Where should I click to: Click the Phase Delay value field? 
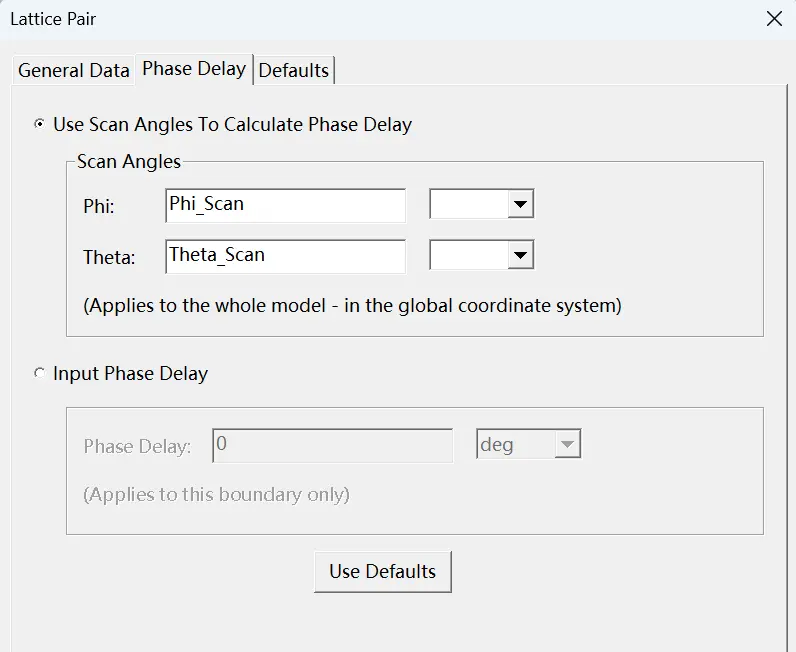[x=333, y=445]
